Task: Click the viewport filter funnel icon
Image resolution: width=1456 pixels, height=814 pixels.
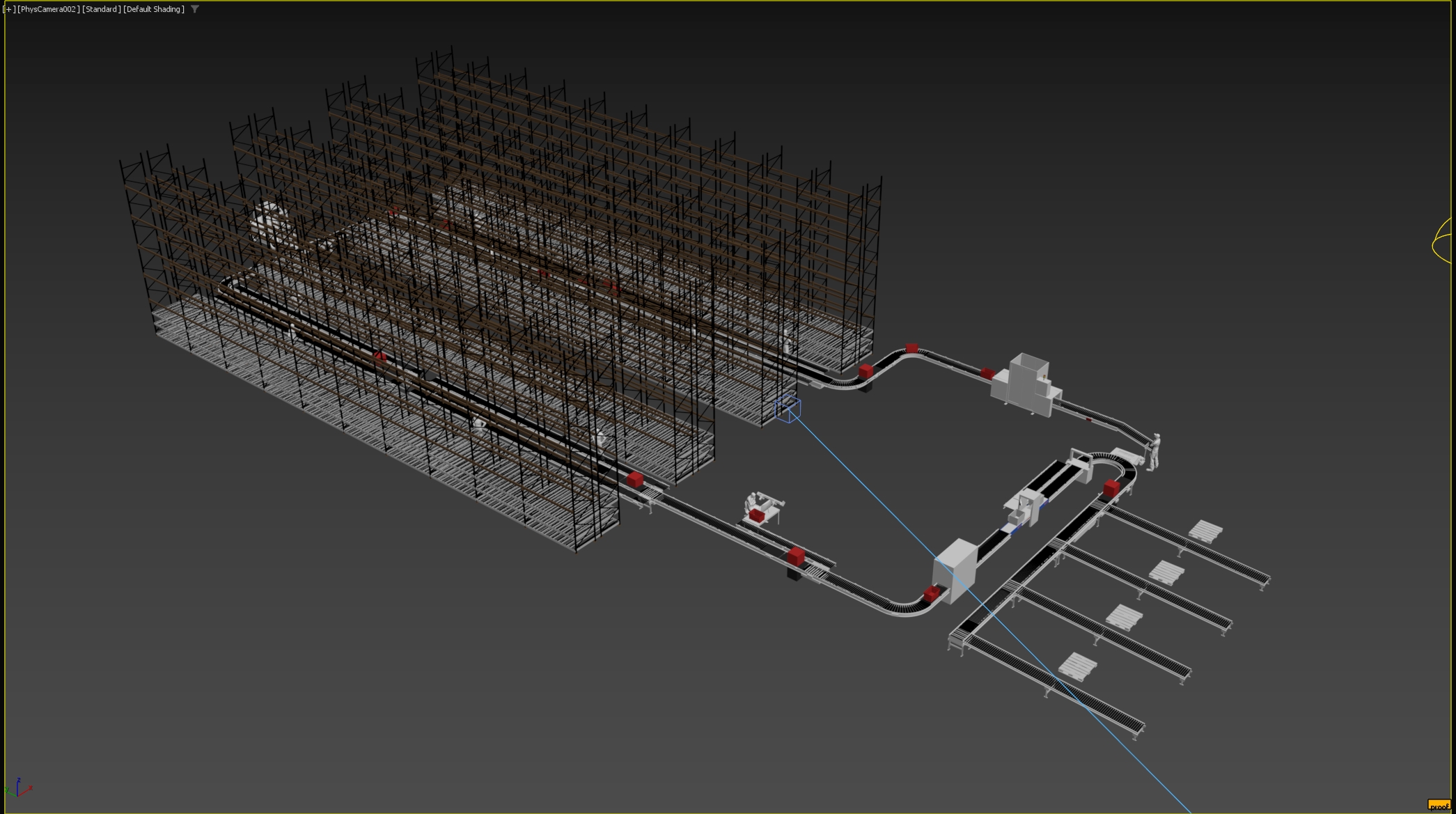Action: pos(195,9)
